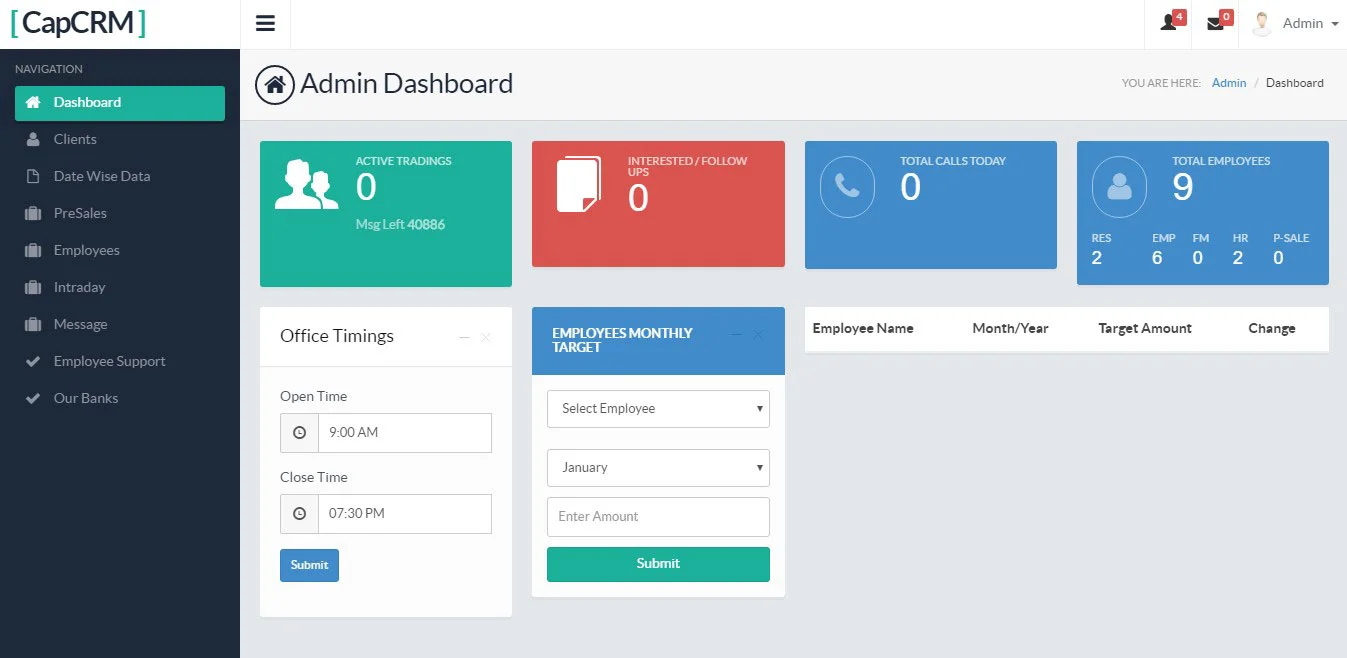
Task: Click the phone icon on Total Calls Today
Action: click(847, 186)
